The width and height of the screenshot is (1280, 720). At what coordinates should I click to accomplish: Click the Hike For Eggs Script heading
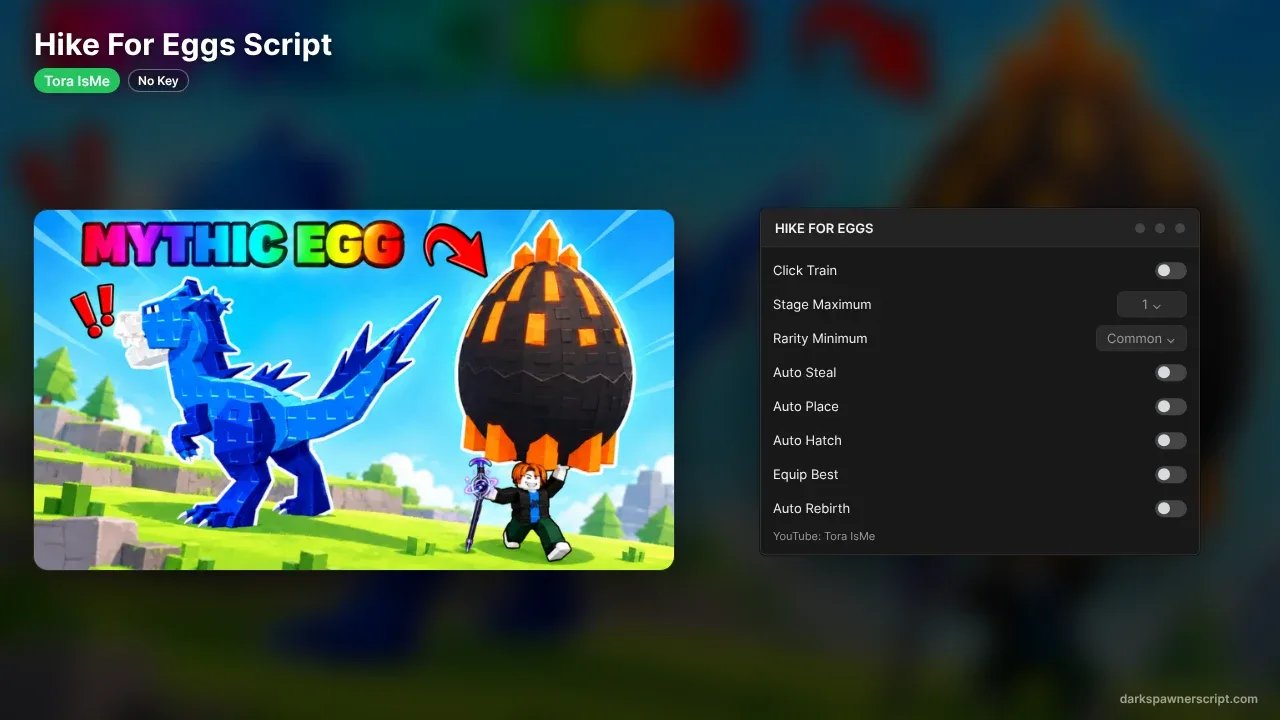pos(183,45)
